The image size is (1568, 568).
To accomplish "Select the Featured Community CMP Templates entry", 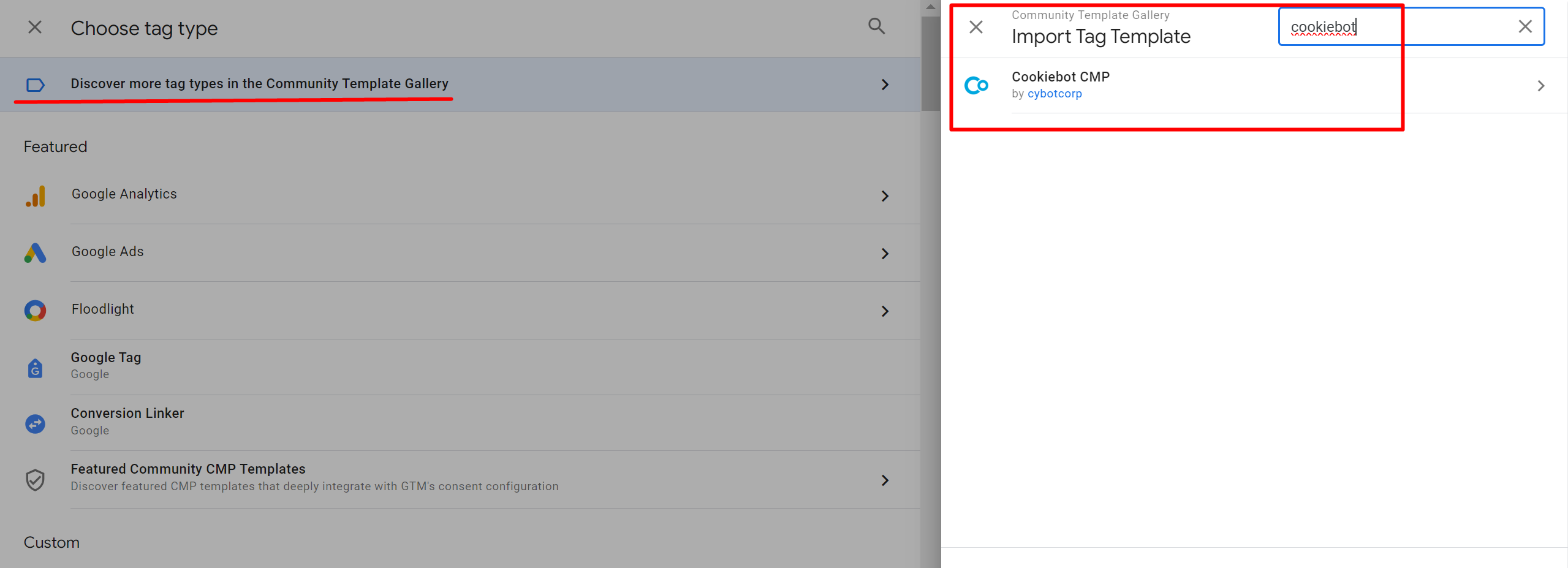I will (x=187, y=469).
